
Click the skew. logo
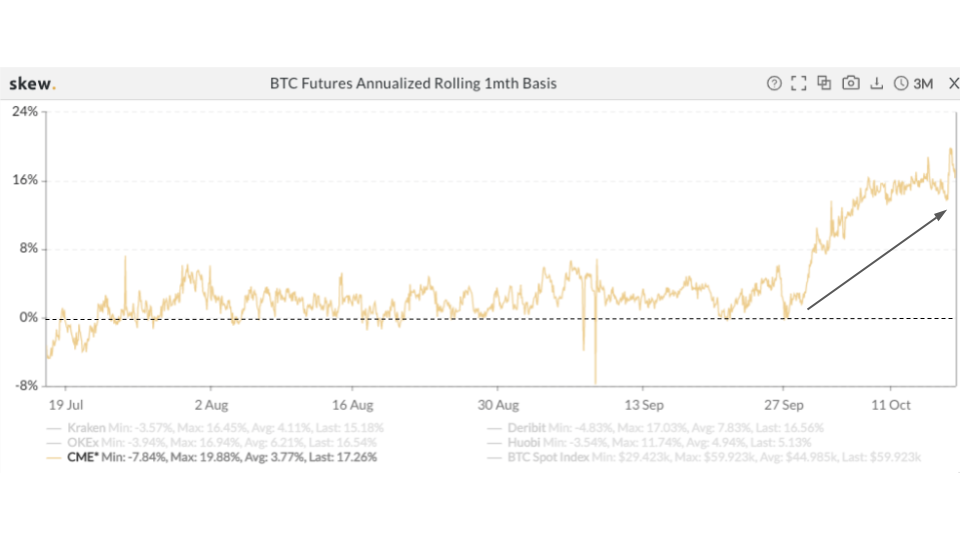point(32,84)
